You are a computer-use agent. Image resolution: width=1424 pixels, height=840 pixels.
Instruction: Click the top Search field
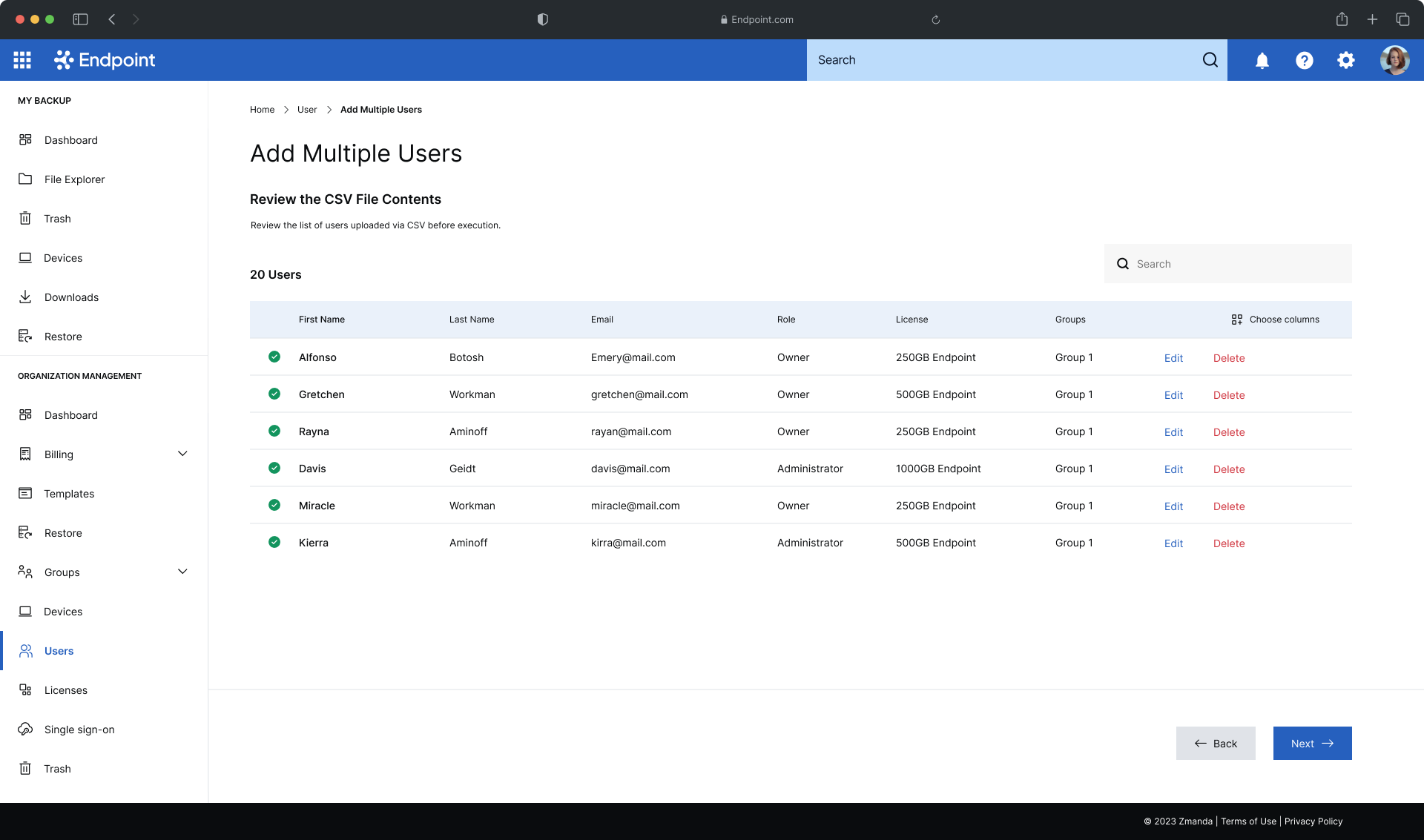pos(1017,60)
